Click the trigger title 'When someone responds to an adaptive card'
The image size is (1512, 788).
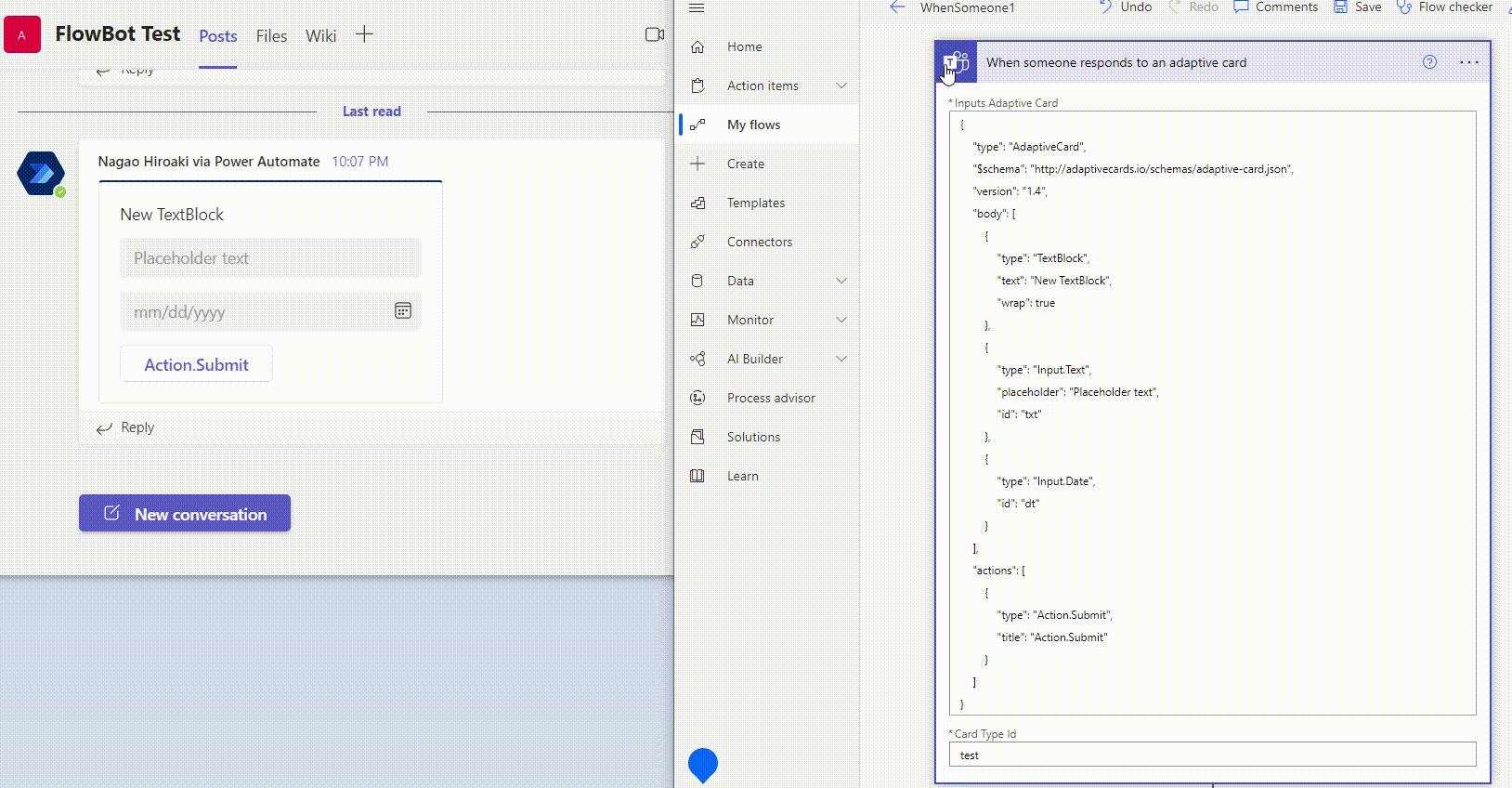click(1116, 62)
